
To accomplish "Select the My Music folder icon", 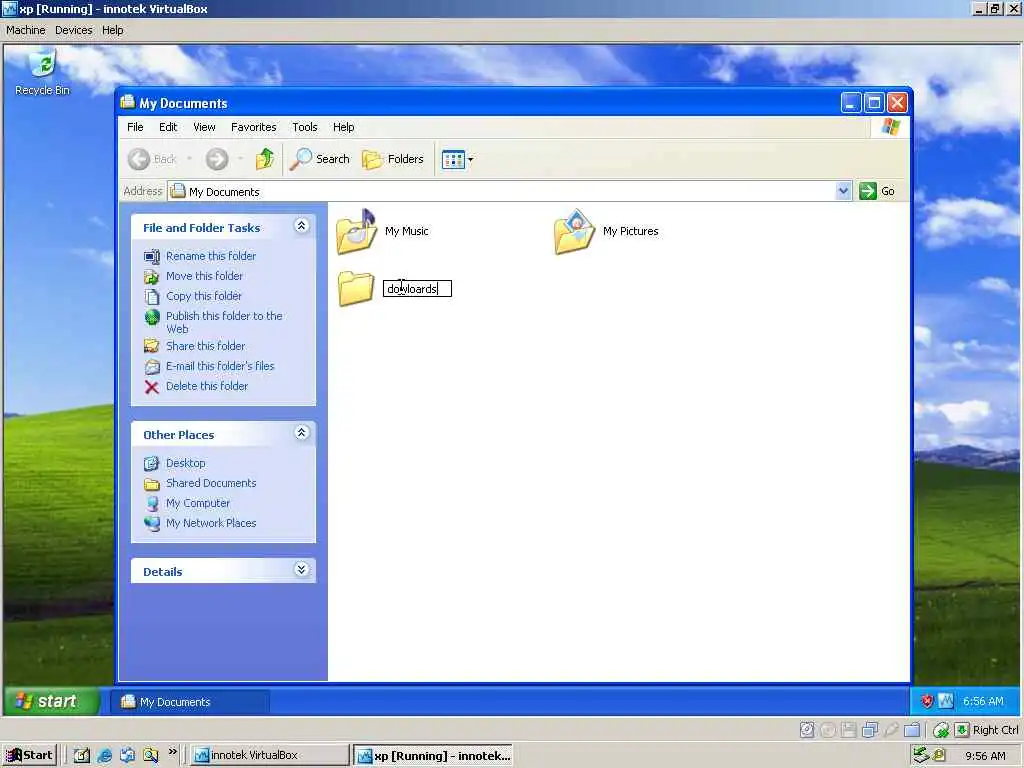I will (x=357, y=231).
